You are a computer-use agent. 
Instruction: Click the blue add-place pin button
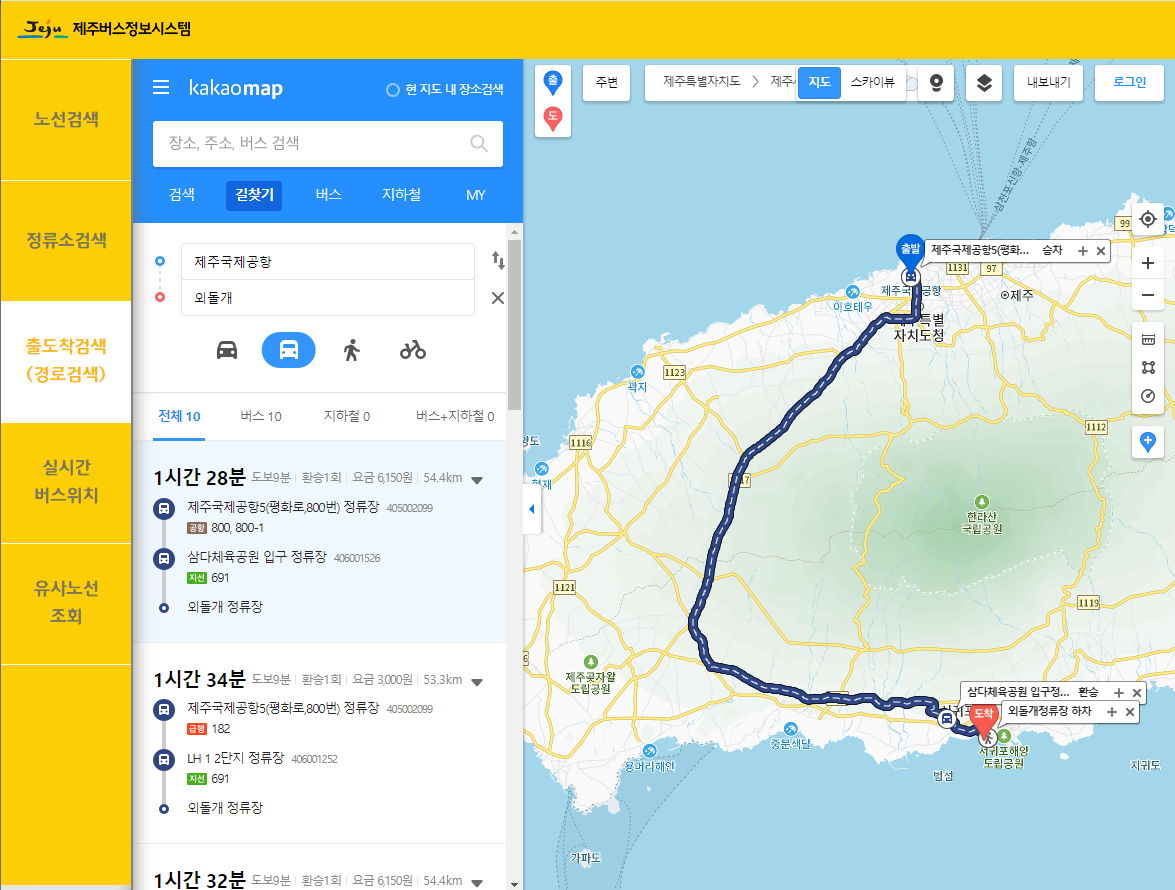[x=1147, y=442]
